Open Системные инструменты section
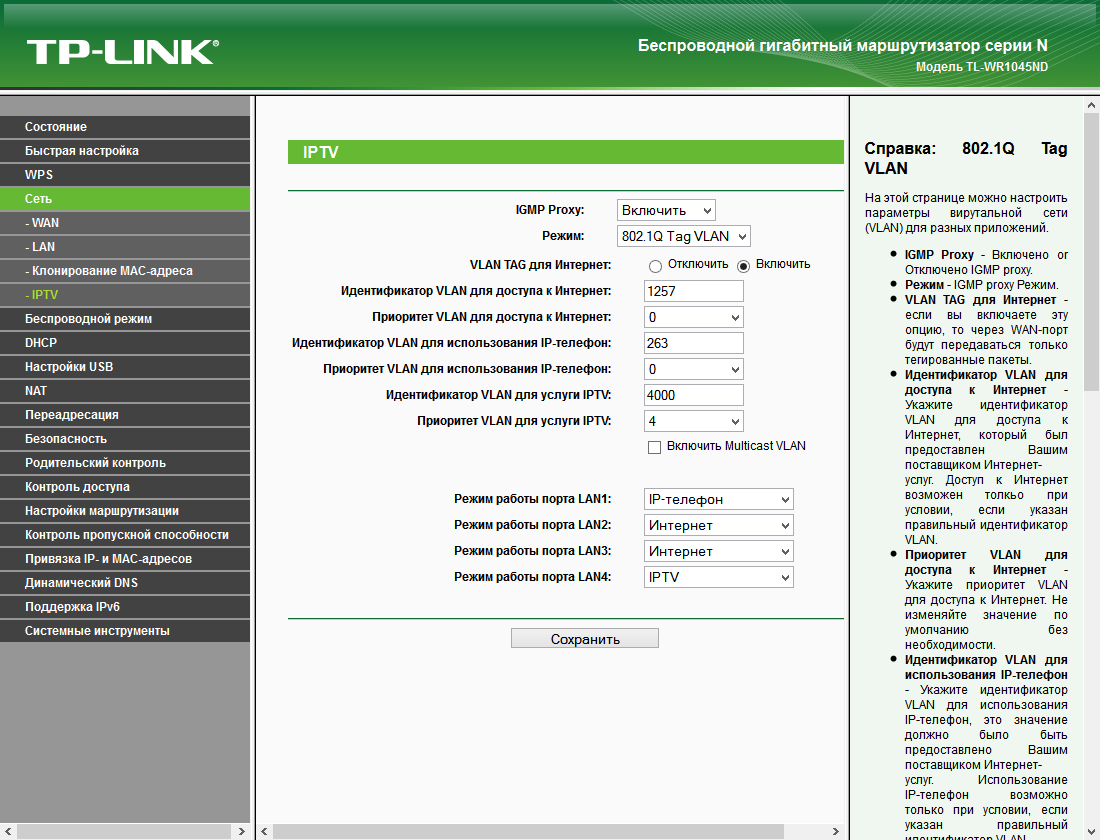 (125, 631)
